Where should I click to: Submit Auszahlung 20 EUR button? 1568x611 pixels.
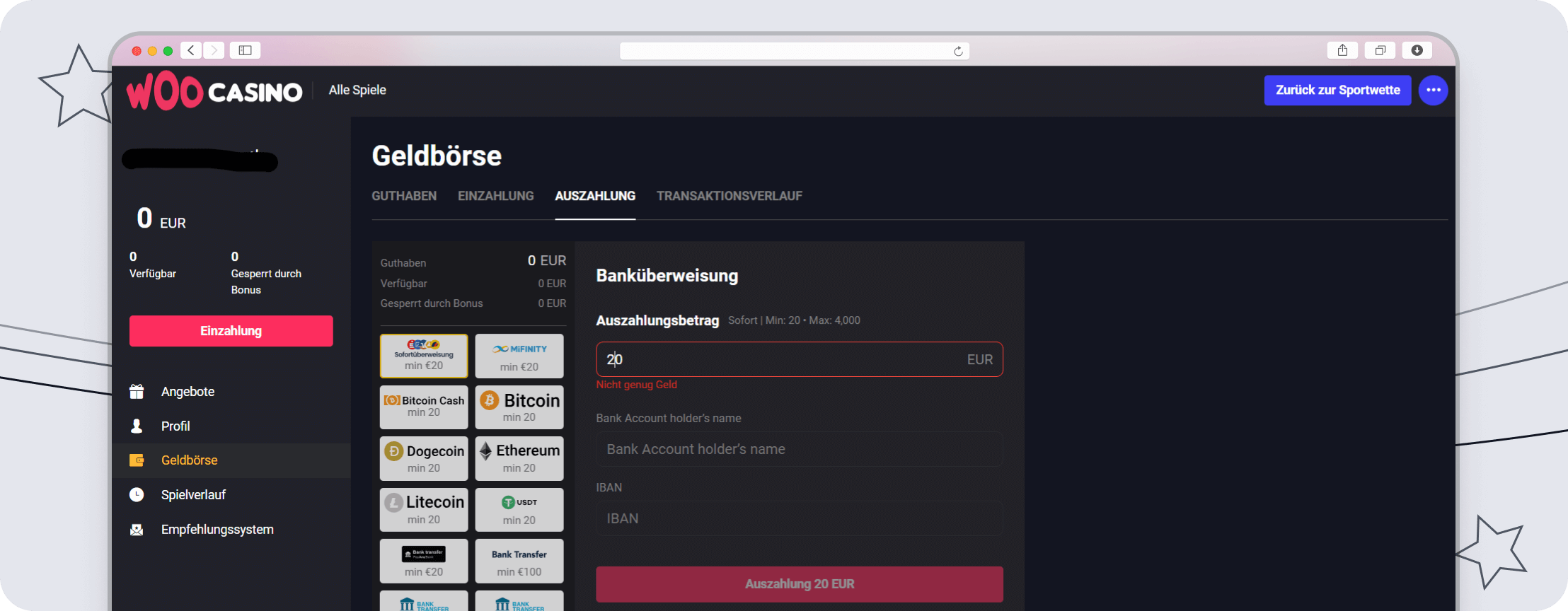(x=799, y=584)
